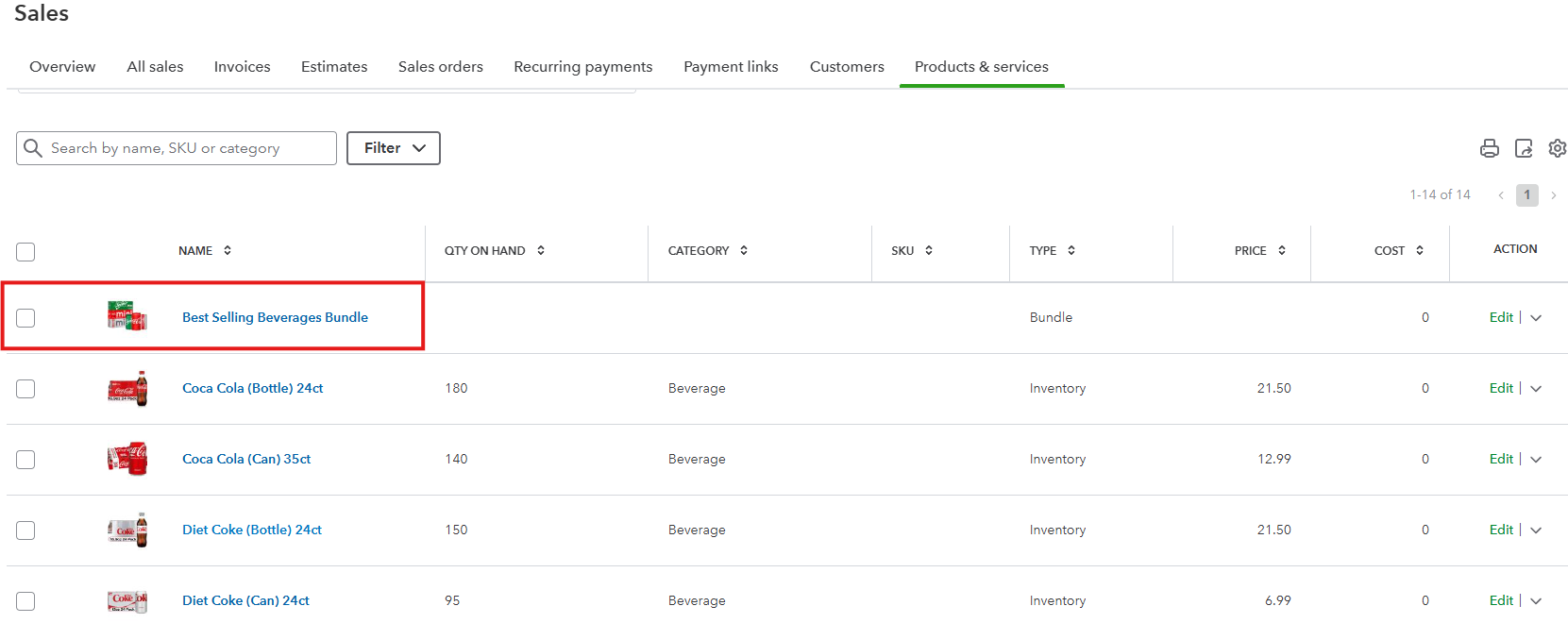Sort by SKU column arrows
Viewport: 1568px width, 623px height.
(x=929, y=250)
